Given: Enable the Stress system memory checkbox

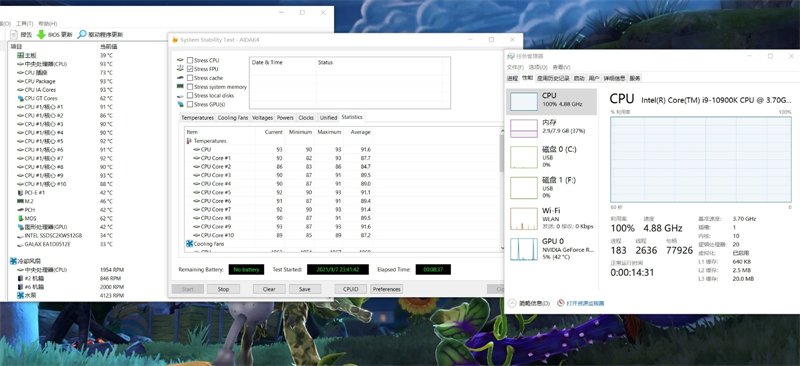Looking at the screenshot, I should tap(190, 87).
